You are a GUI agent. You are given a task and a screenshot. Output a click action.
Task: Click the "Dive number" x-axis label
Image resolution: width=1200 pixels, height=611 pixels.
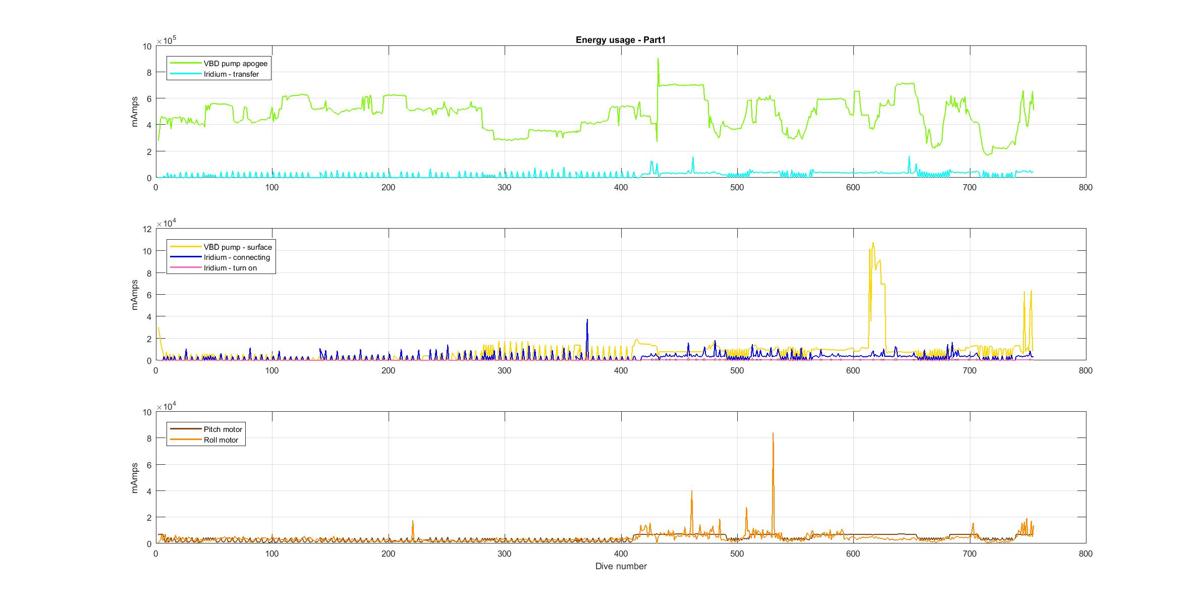coord(621,566)
